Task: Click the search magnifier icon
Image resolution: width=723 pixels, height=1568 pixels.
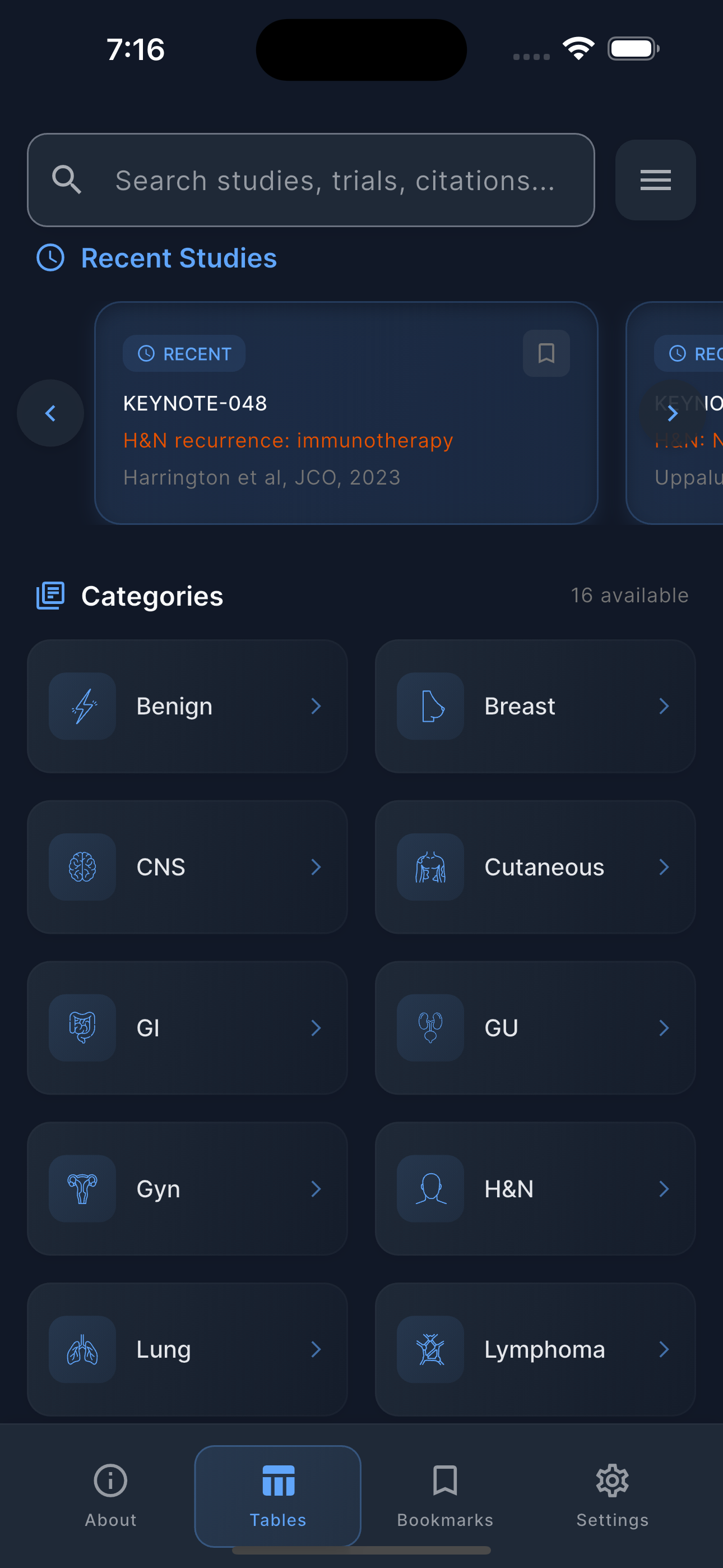Action: coord(67,179)
